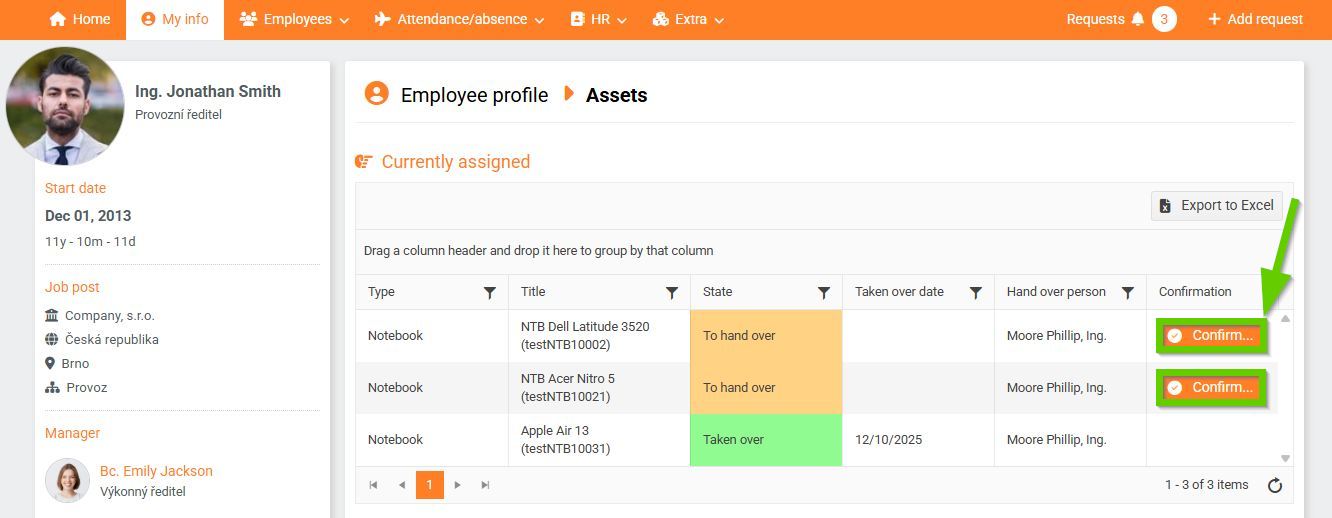Select the My info tab

tap(175, 19)
